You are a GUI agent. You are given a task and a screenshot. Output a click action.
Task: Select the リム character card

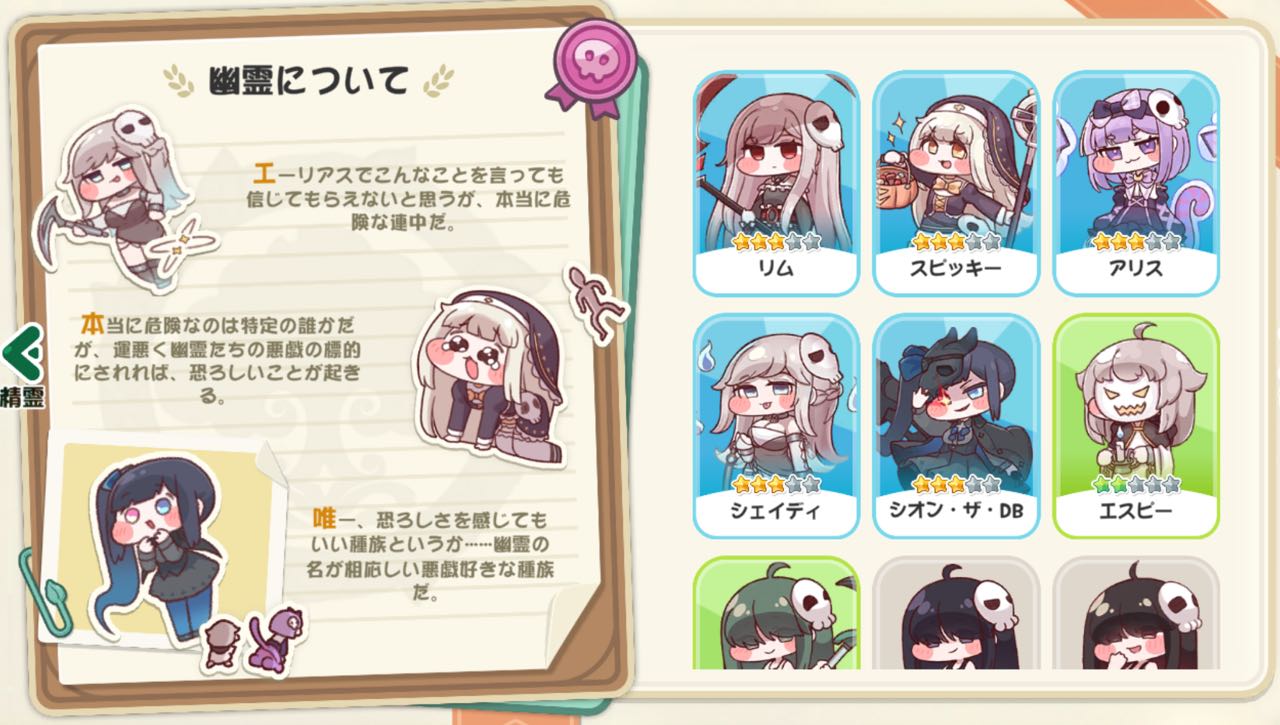[776, 183]
